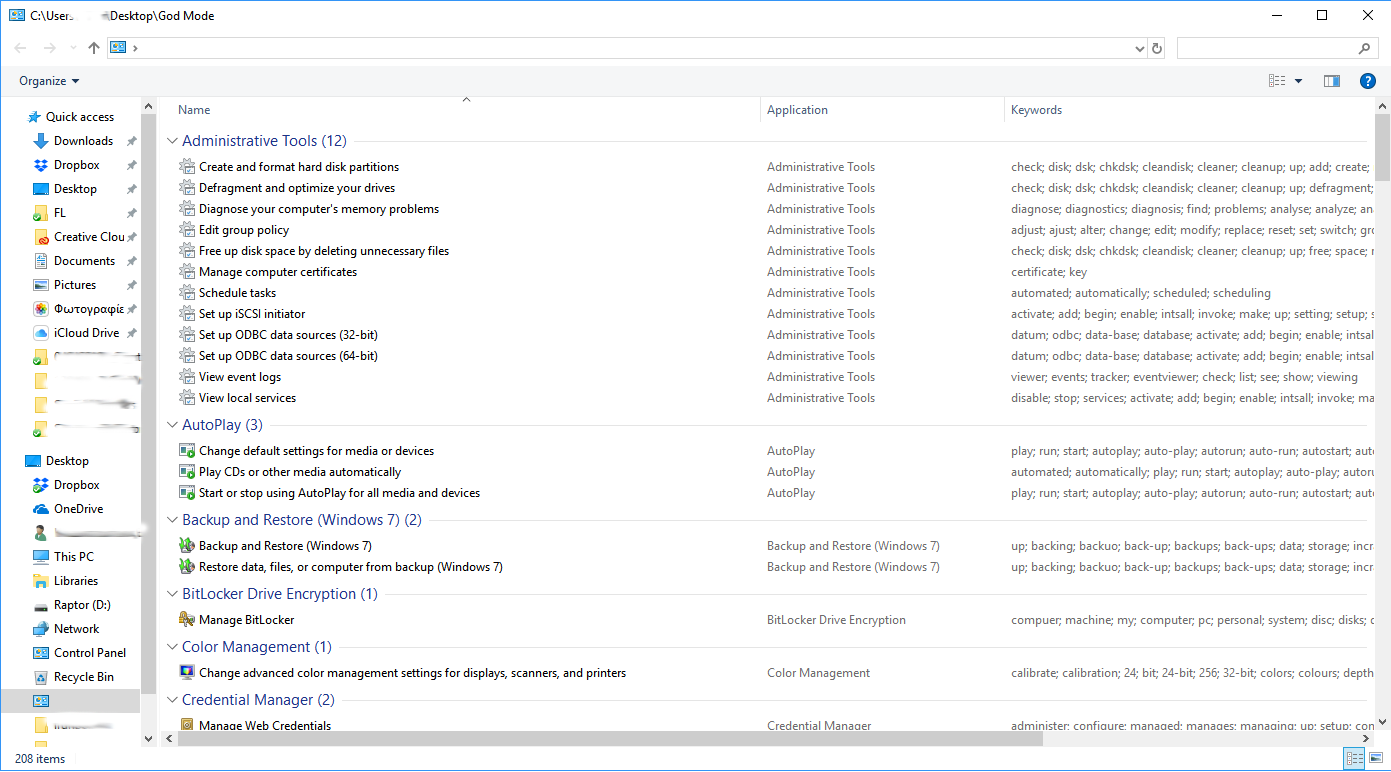Click the Quick access star heading

(x=79, y=117)
